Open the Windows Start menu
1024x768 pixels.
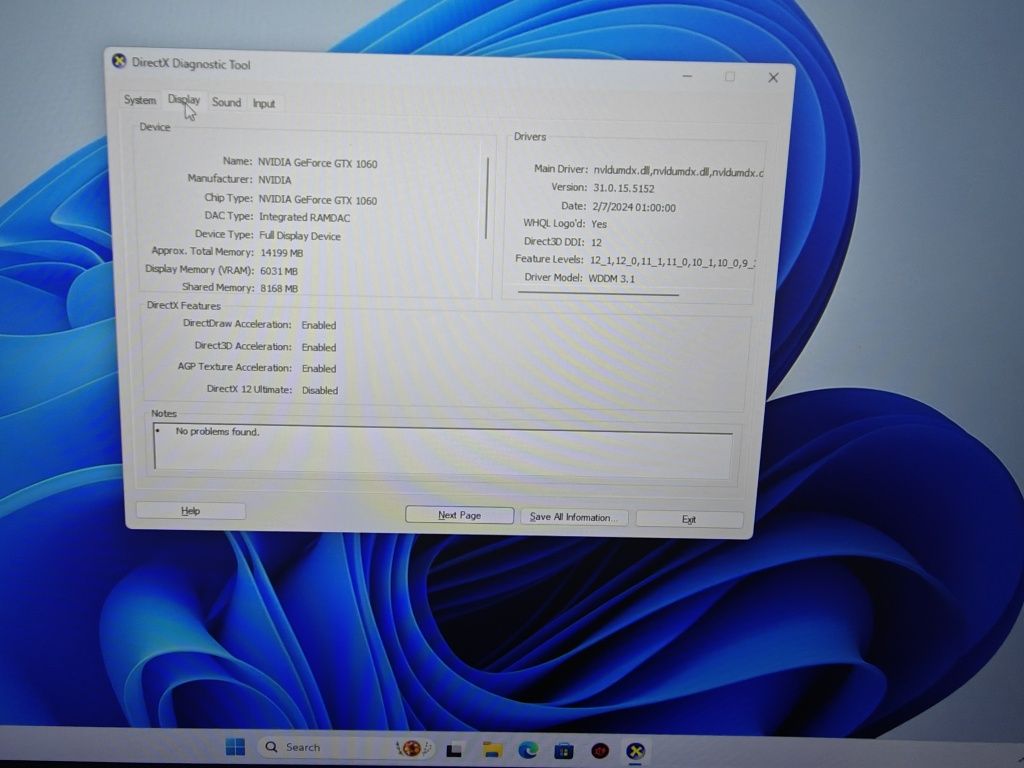pos(235,746)
